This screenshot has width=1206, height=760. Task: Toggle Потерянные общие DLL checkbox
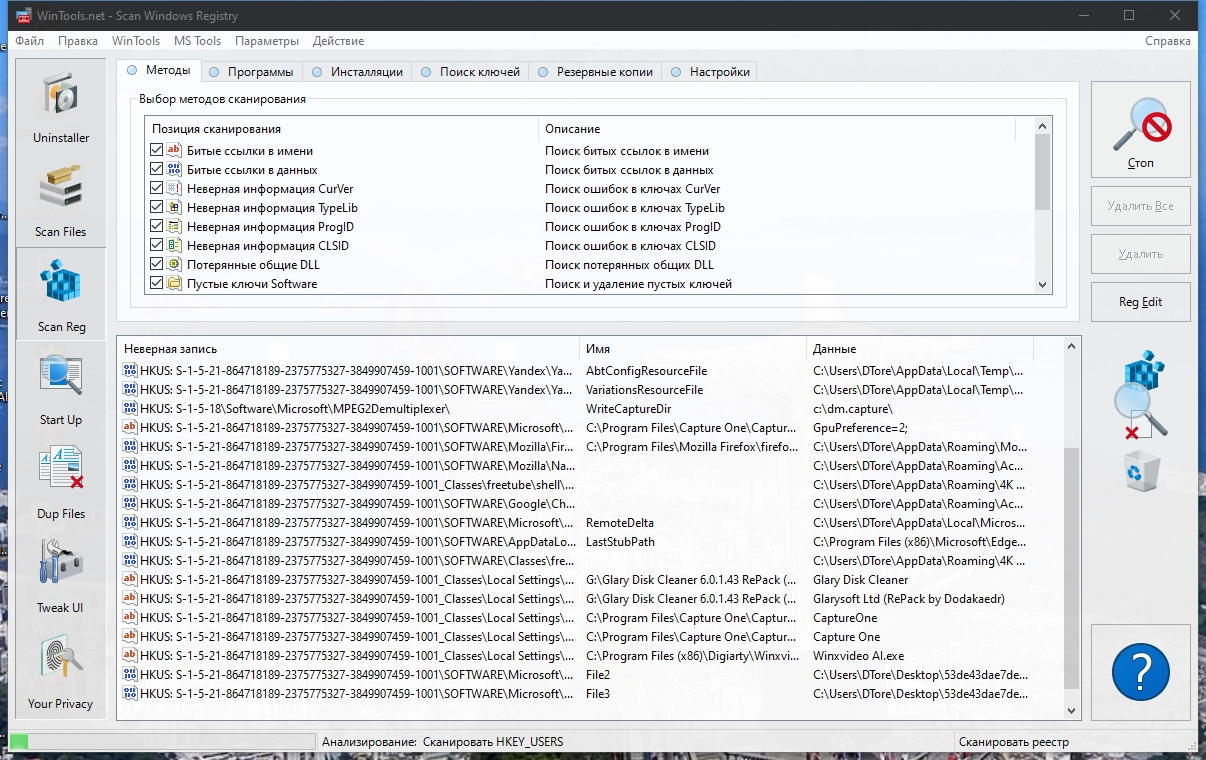pyautogui.click(x=156, y=265)
